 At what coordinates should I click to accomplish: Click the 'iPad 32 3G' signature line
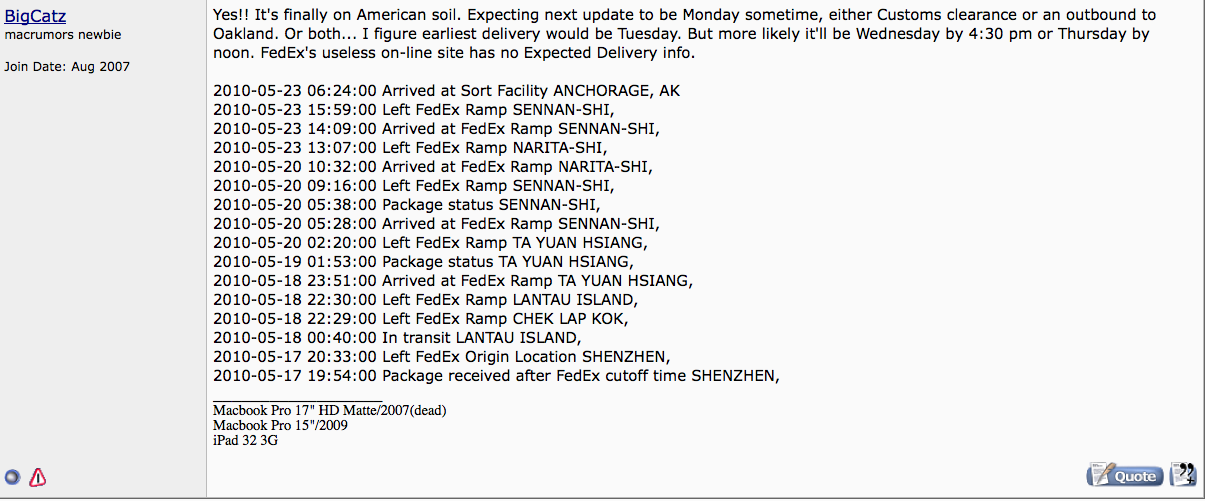tap(245, 440)
